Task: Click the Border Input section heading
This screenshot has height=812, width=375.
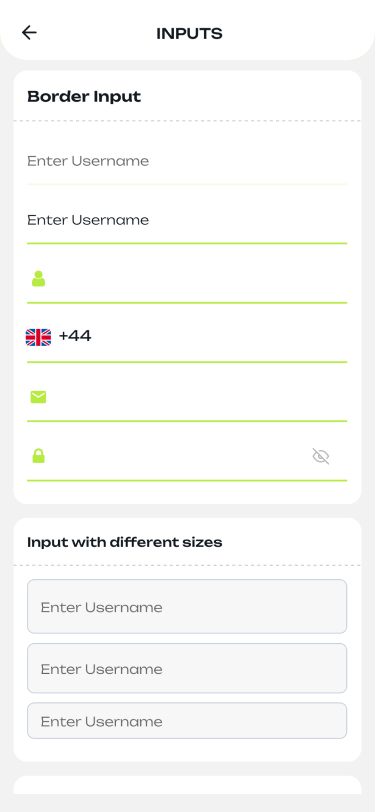Action: pyautogui.click(x=84, y=97)
